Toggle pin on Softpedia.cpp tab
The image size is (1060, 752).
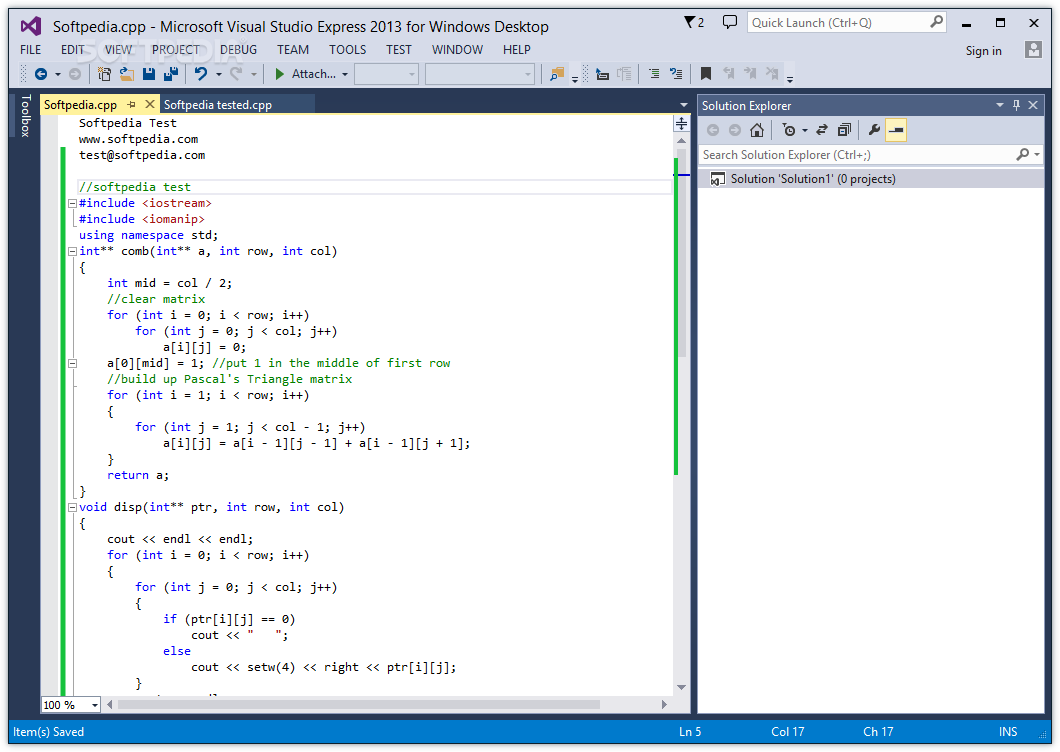click(132, 104)
